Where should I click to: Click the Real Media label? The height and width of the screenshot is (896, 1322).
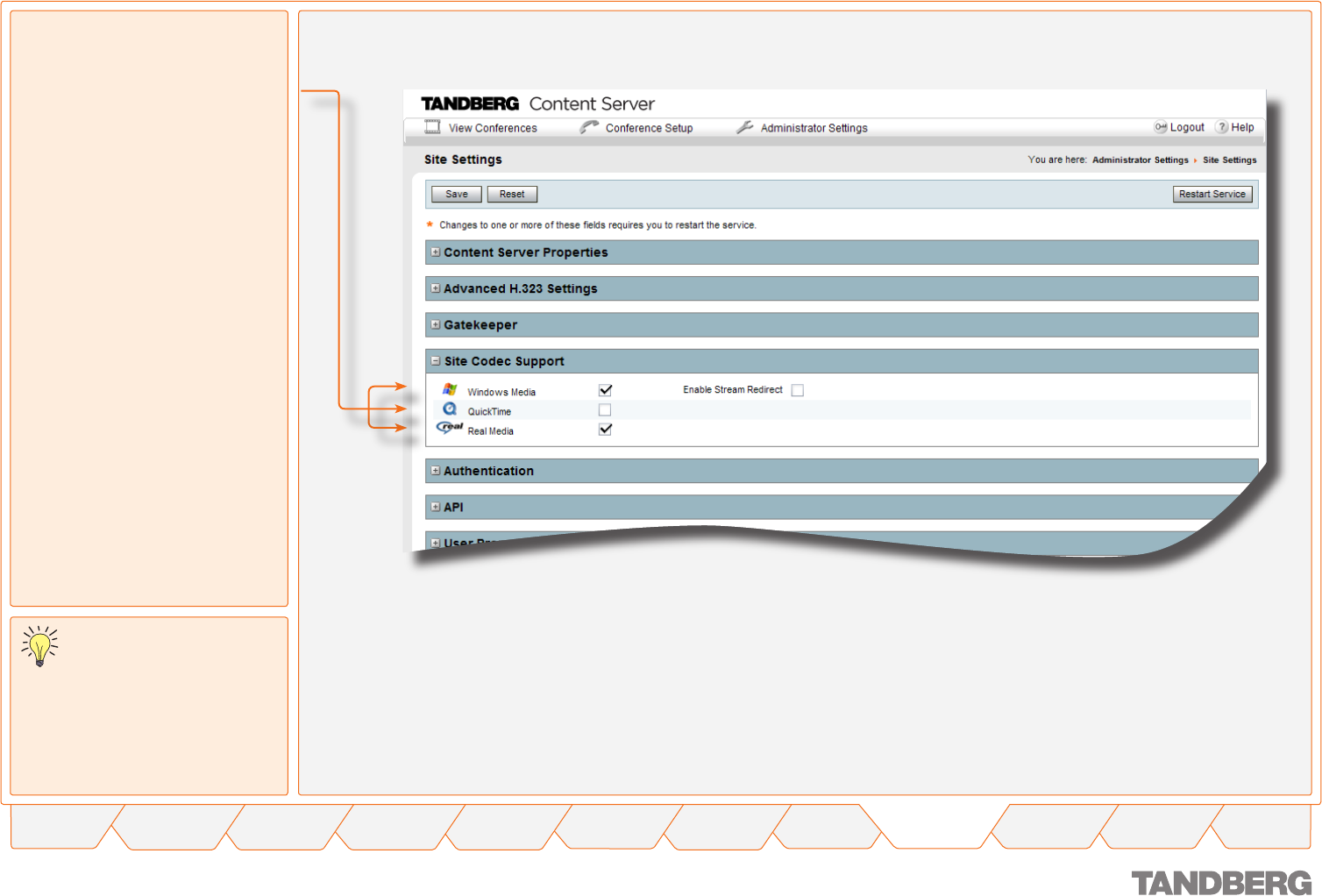[491, 431]
